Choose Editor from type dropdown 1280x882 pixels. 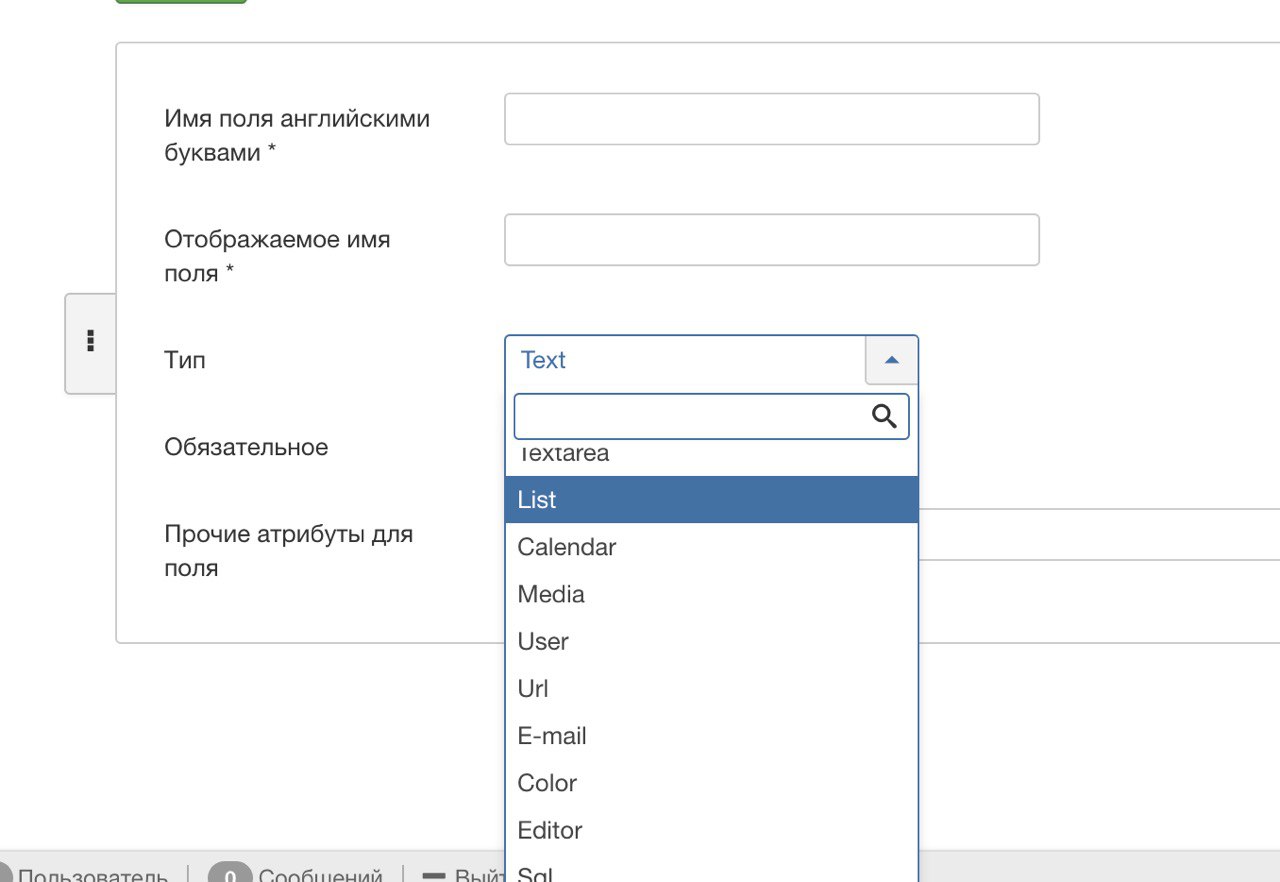[711, 830]
